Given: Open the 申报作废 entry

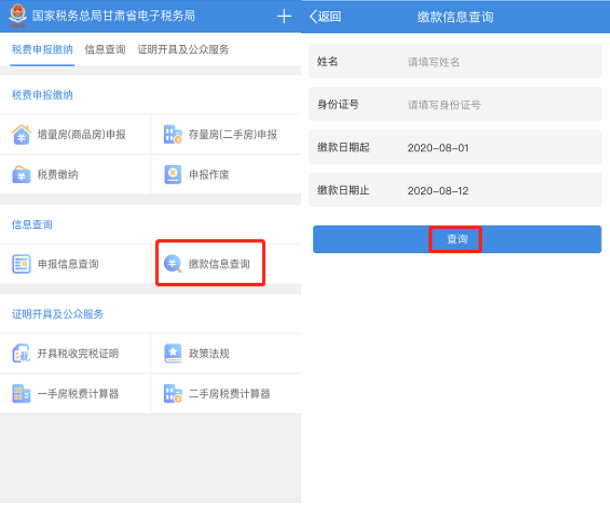Looking at the screenshot, I should [226, 175].
